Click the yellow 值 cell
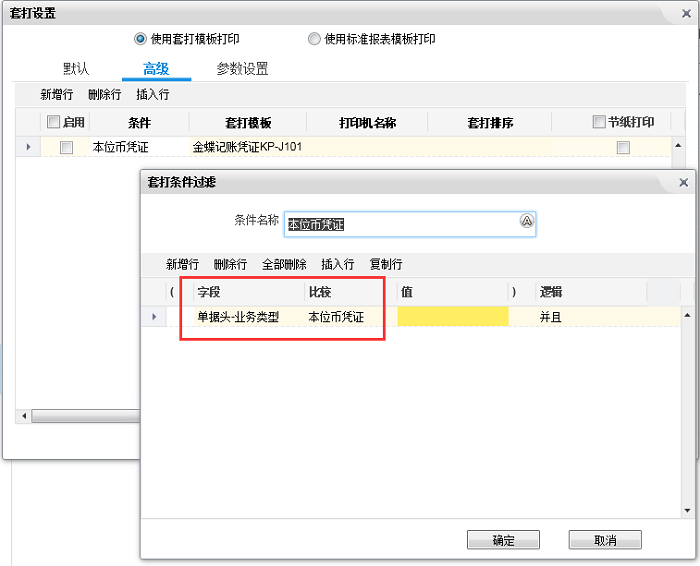700x566 pixels. point(452,317)
